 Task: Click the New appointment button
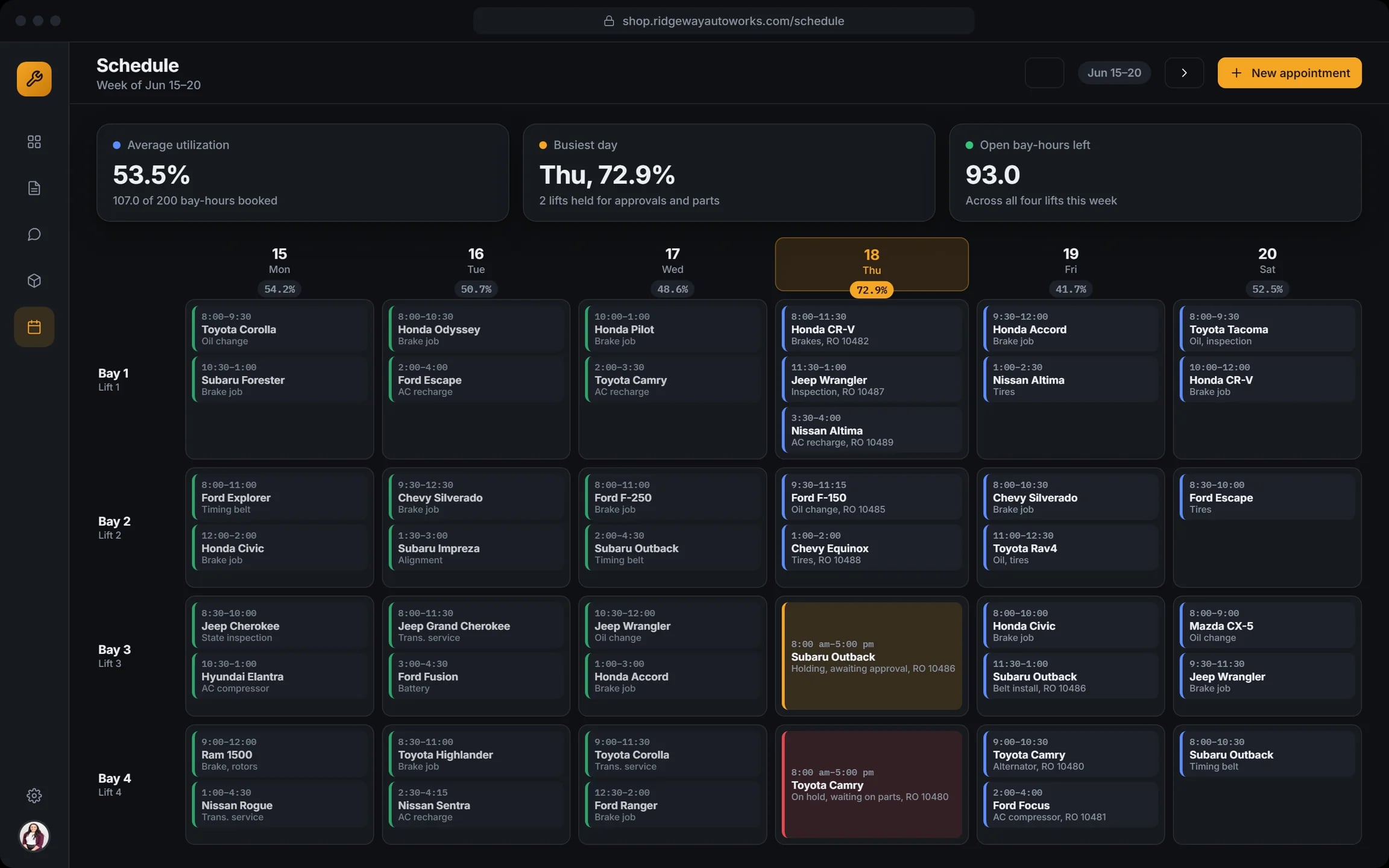tap(1290, 73)
